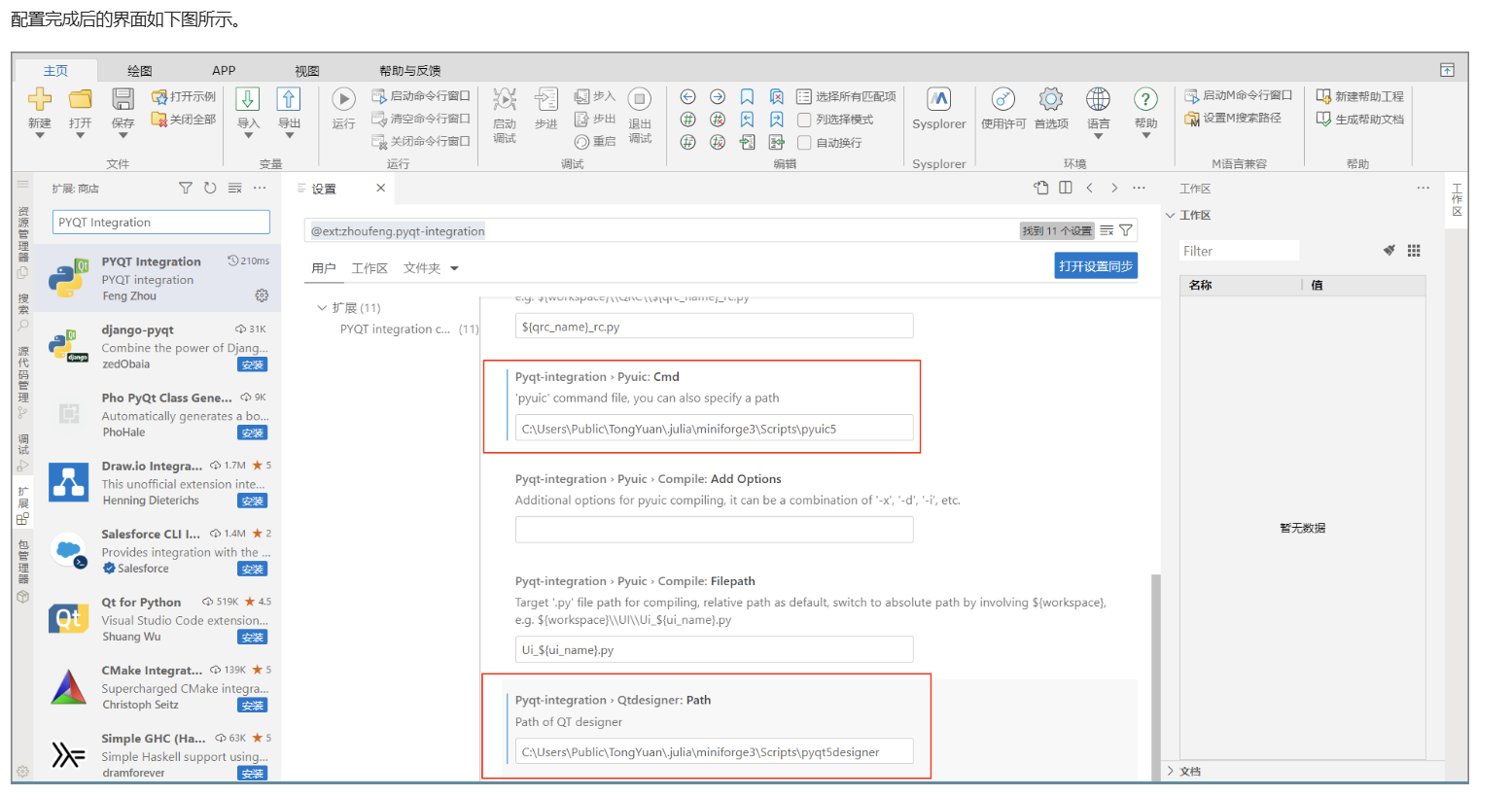Click the 启动调试 (Start Debug) bug icon
1512x796 pixels.
point(505,99)
